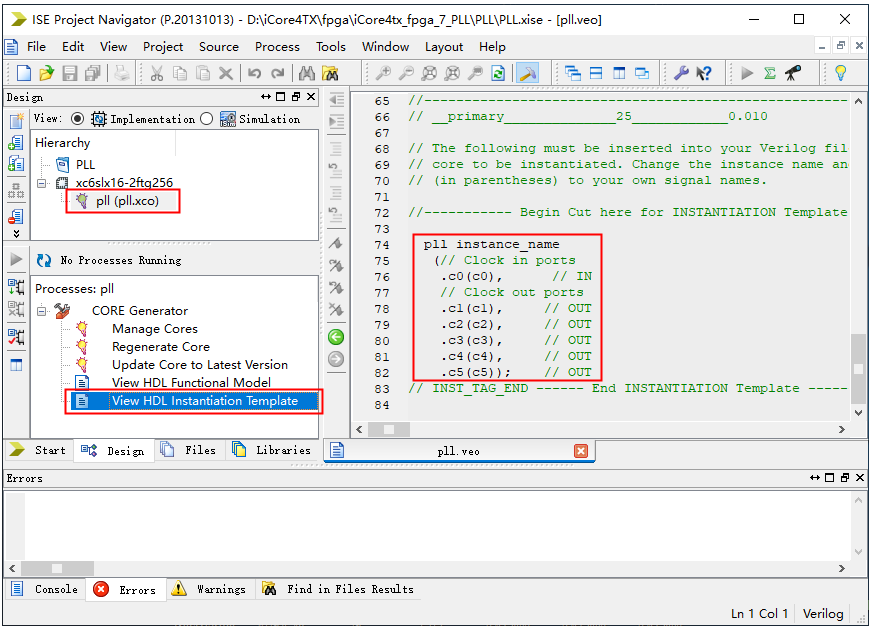Select the Implementation view radio button
The width and height of the screenshot is (871, 628).
[x=77, y=119]
